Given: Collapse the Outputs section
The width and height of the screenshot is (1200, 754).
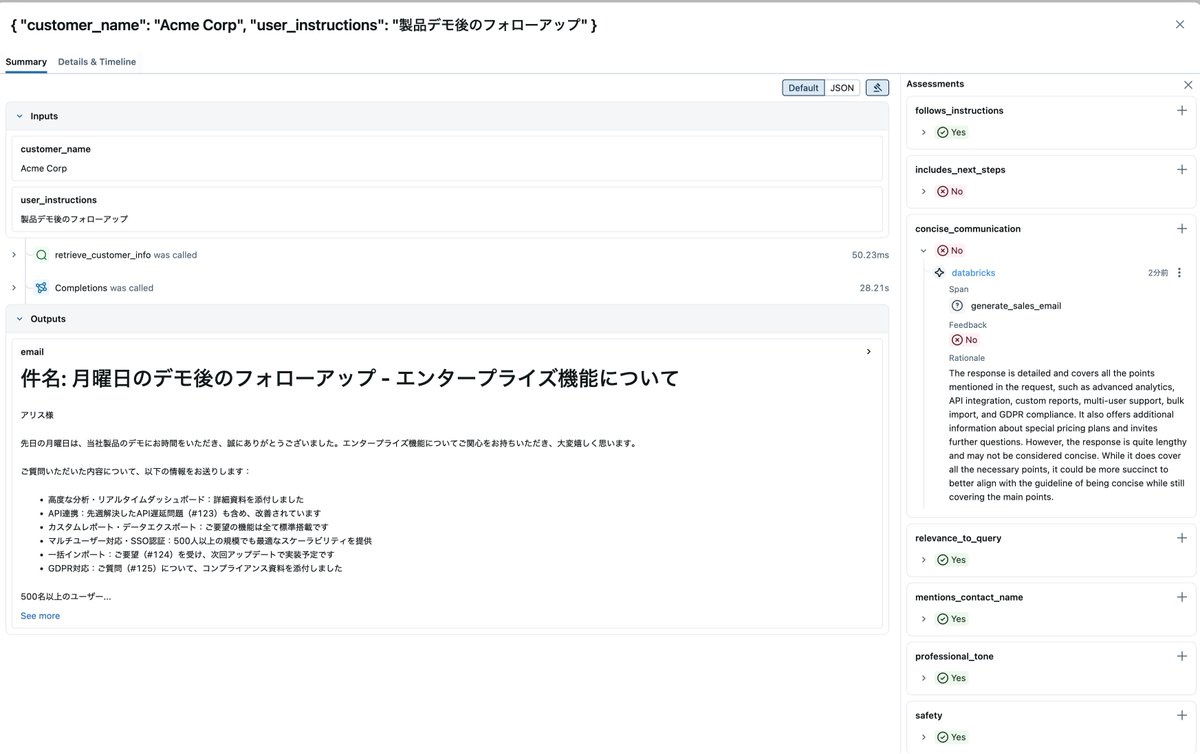Looking at the screenshot, I should 19,319.
